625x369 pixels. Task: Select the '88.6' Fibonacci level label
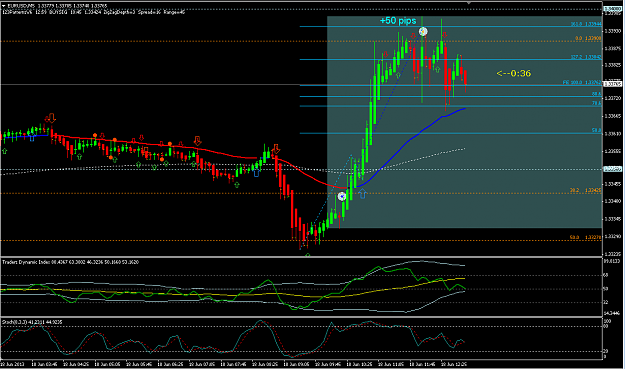point(596,94)
